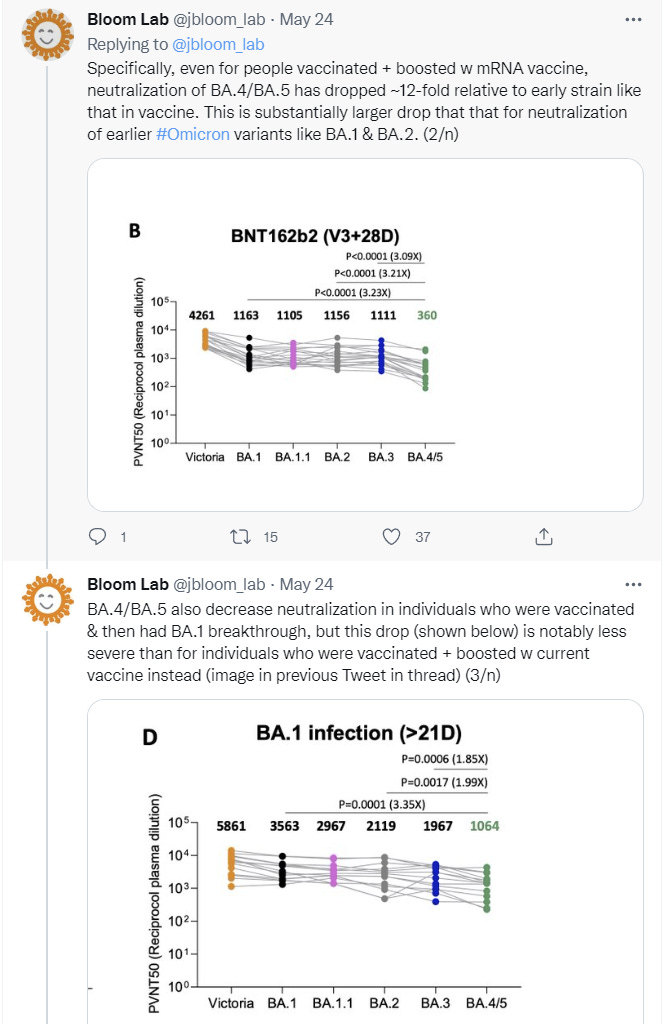Viewport: 669px width, 1024px height.
Task: Open the more options menu on the second tweet
Action: pos(632,584)
